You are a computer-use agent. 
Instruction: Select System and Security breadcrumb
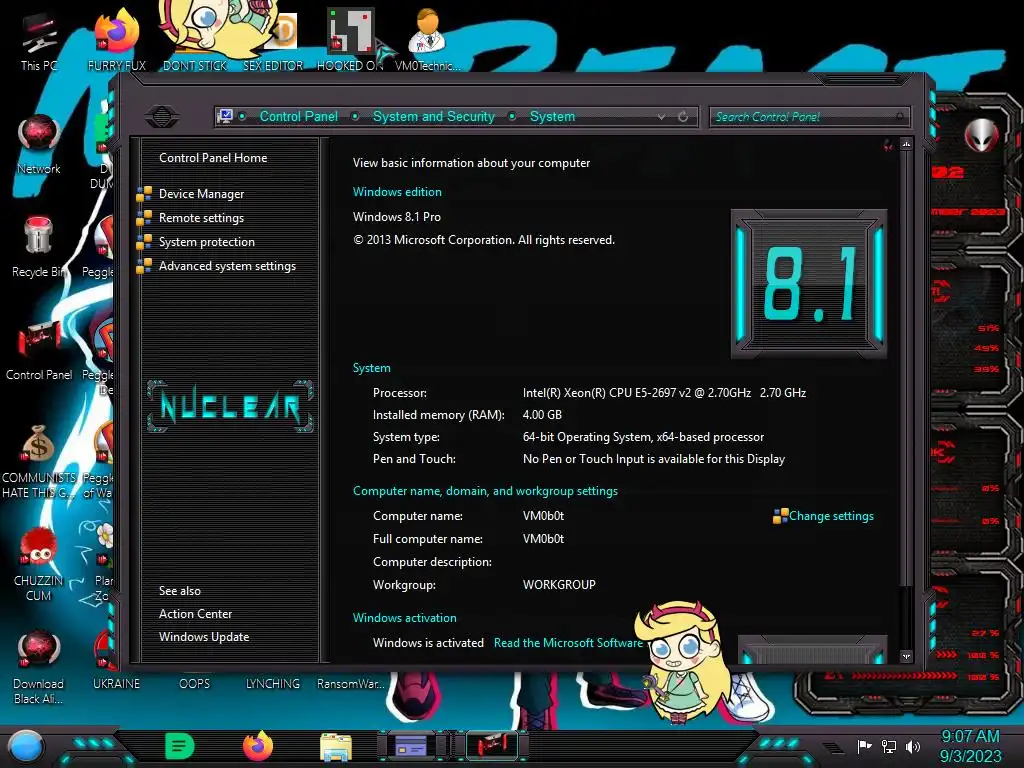pyautogui.click(x=434, y=116)
